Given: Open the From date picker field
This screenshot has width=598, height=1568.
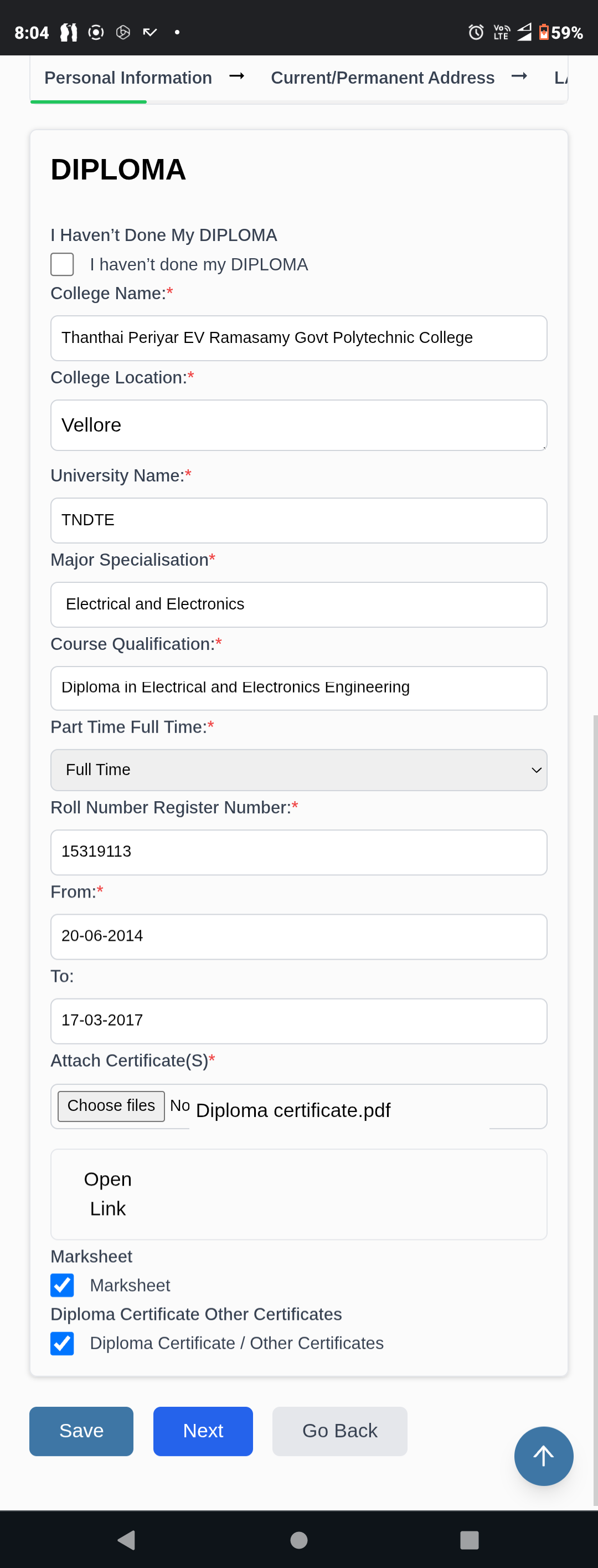Looking at the screenshot, I should [x=298, y=936].
